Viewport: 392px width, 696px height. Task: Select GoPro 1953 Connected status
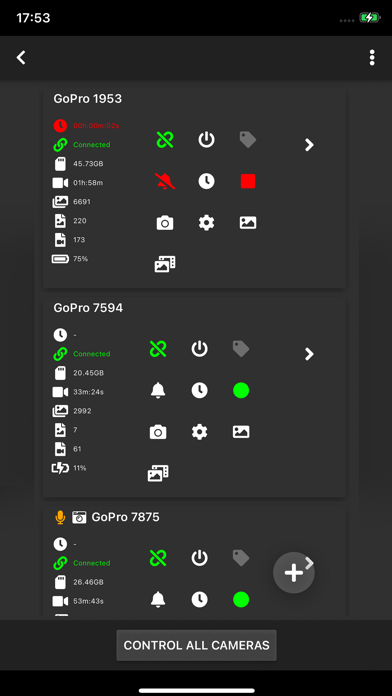point(91,145)
